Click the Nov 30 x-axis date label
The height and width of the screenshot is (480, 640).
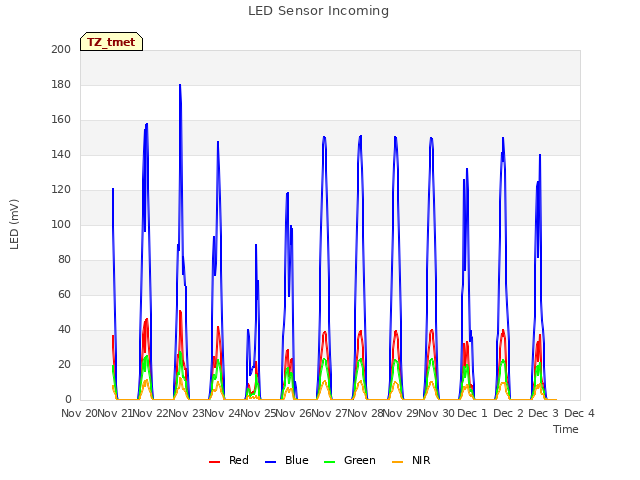pyautogui.click(x=437, y=413)
